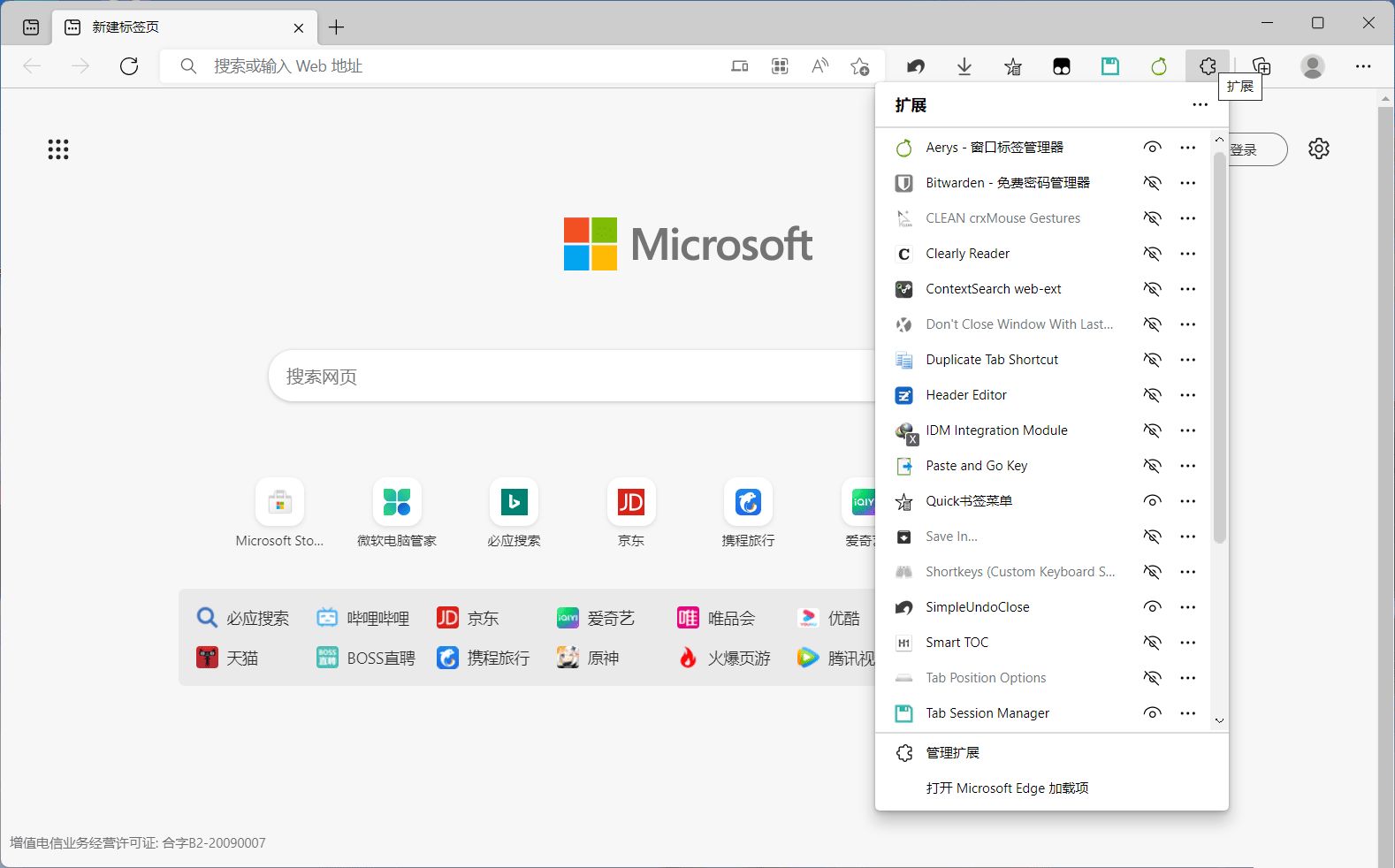Open the downloads toolbar icon
The image size is (1395, 868).
pyautogui.click(x=964, y=66)
